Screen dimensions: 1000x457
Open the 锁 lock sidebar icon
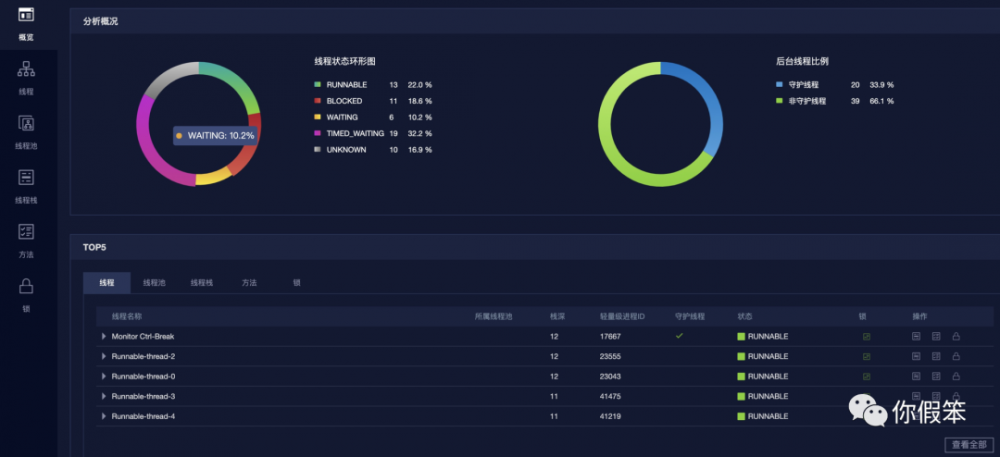tap(26, 286)
